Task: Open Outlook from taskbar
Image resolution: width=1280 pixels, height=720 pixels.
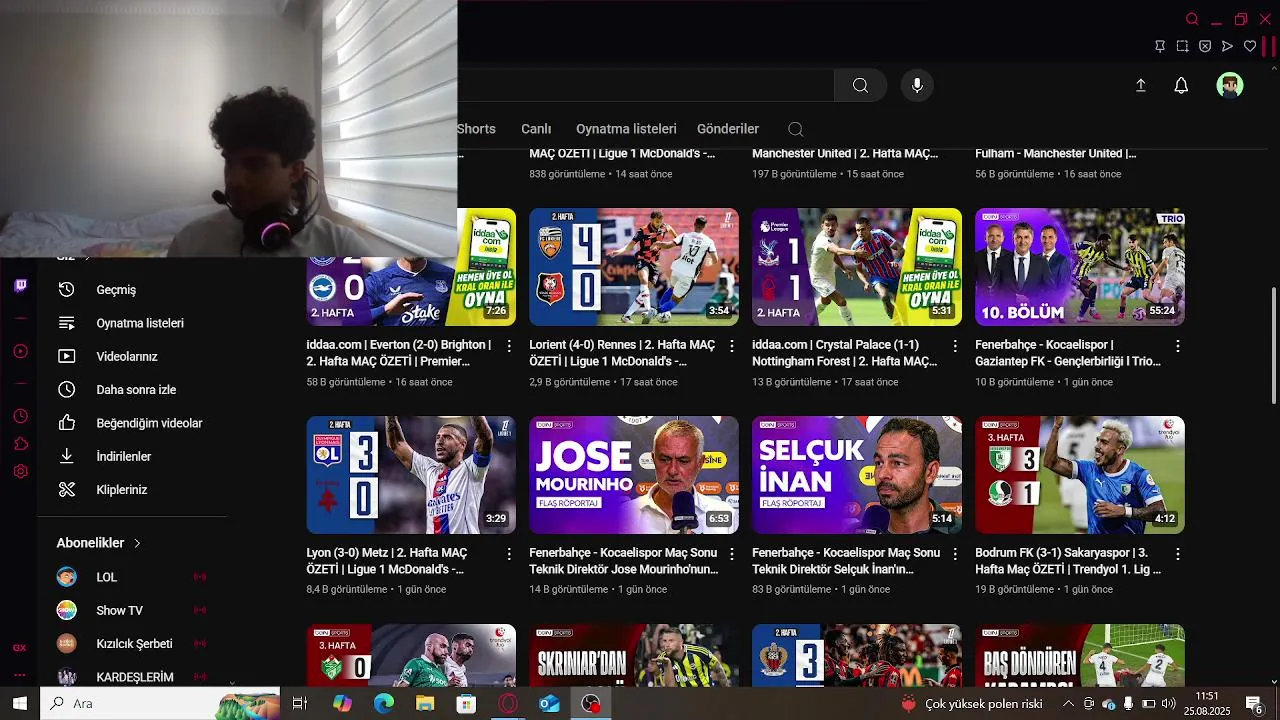Action: [549, 704]
